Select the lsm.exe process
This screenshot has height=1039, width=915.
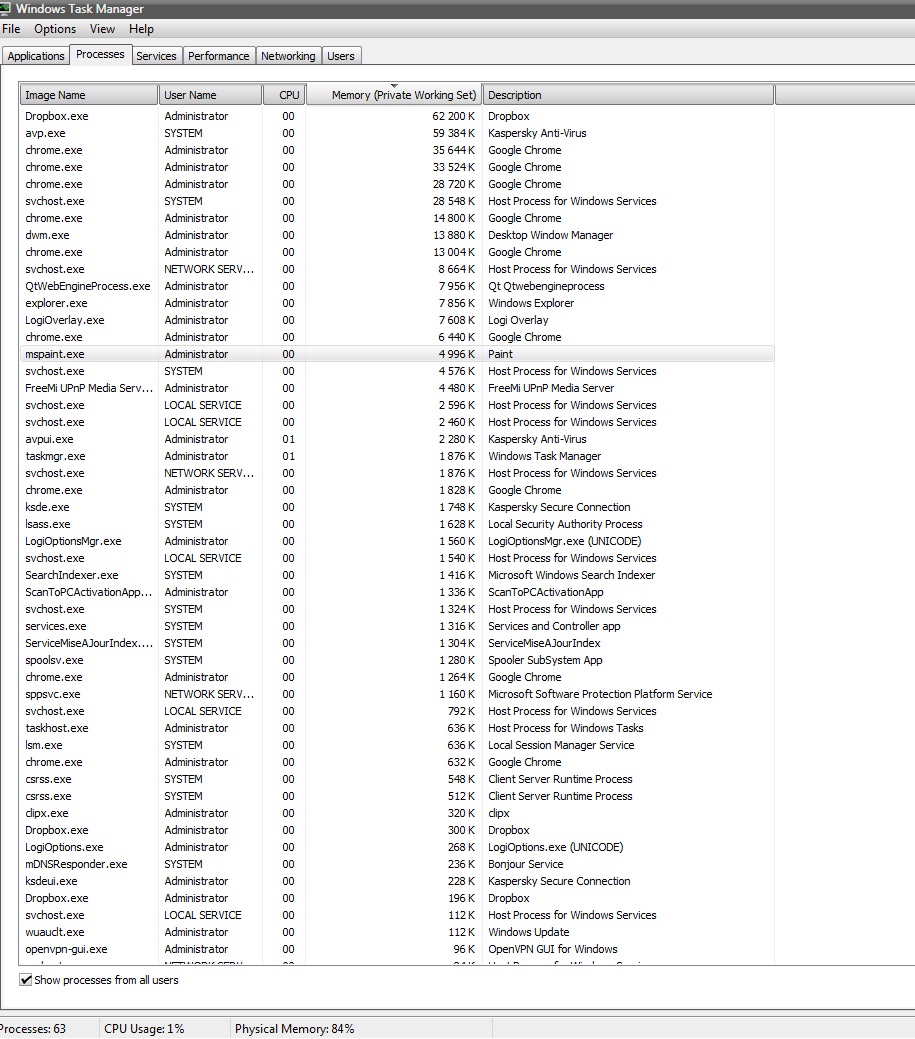pos(397,745)
